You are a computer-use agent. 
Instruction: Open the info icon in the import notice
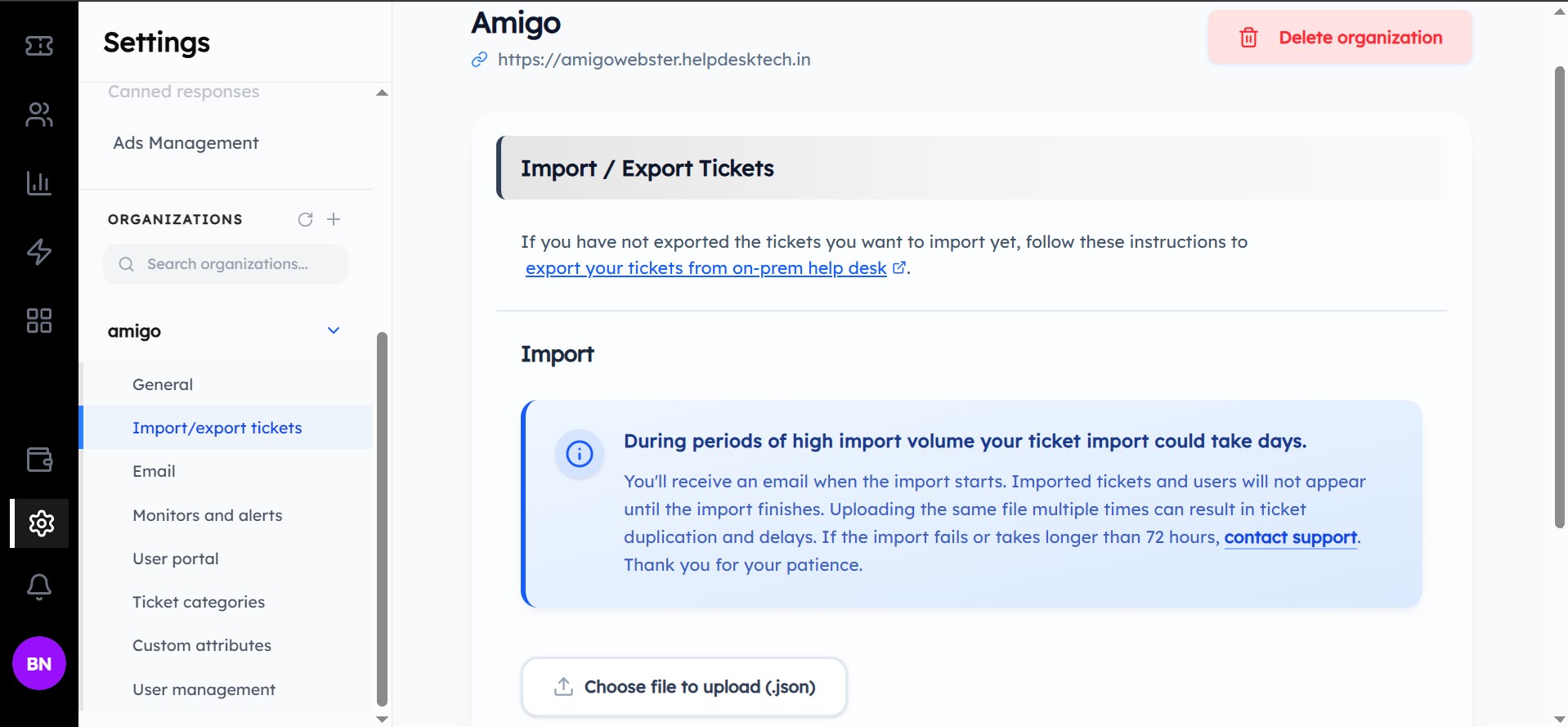tap(579, 454)
